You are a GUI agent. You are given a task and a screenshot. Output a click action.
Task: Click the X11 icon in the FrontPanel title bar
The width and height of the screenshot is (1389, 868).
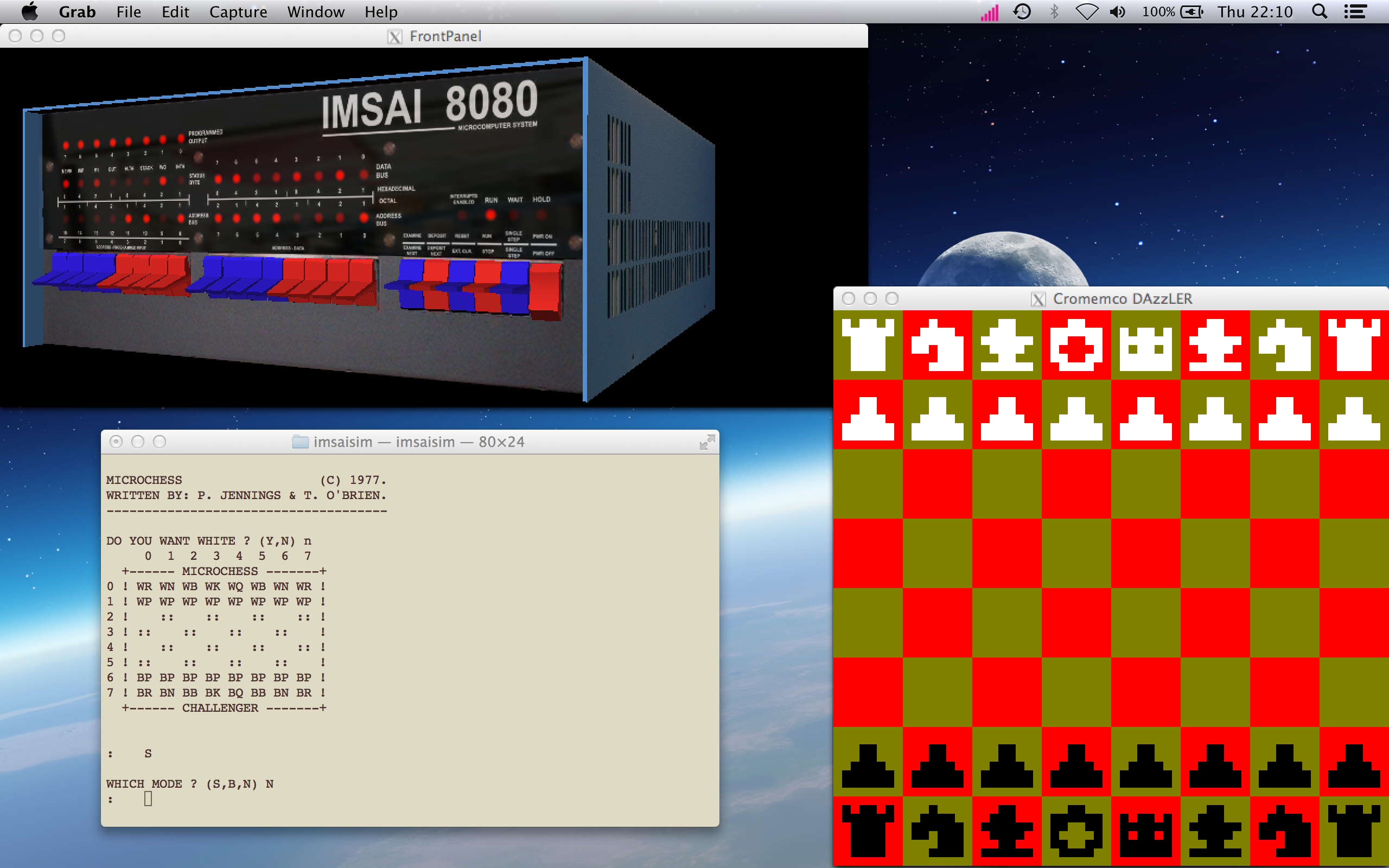coord(395,36)
